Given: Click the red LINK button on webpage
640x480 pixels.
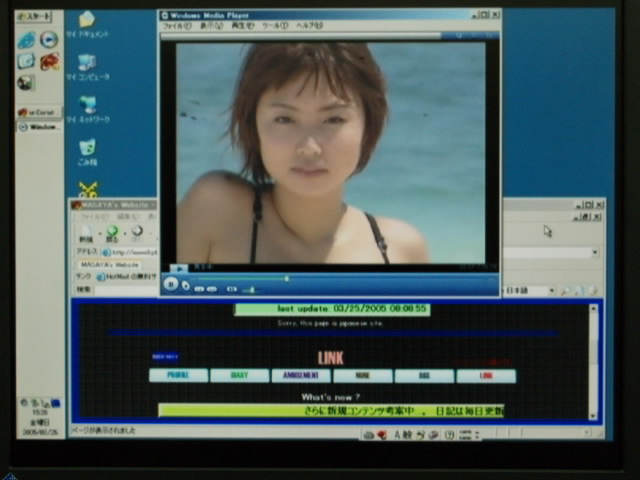Looking at the screenshot, I should [486, 376].
